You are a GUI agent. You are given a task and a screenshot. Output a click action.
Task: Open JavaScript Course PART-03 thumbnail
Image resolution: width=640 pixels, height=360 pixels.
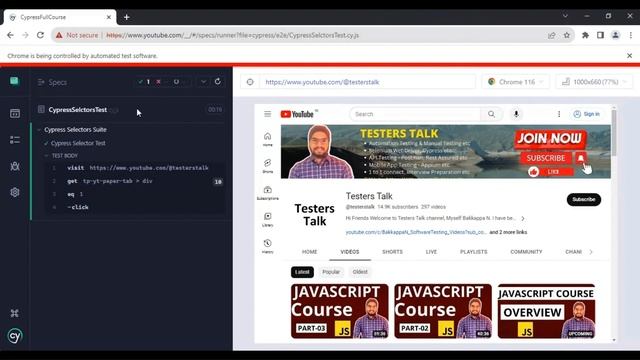[x=340, y=311]
